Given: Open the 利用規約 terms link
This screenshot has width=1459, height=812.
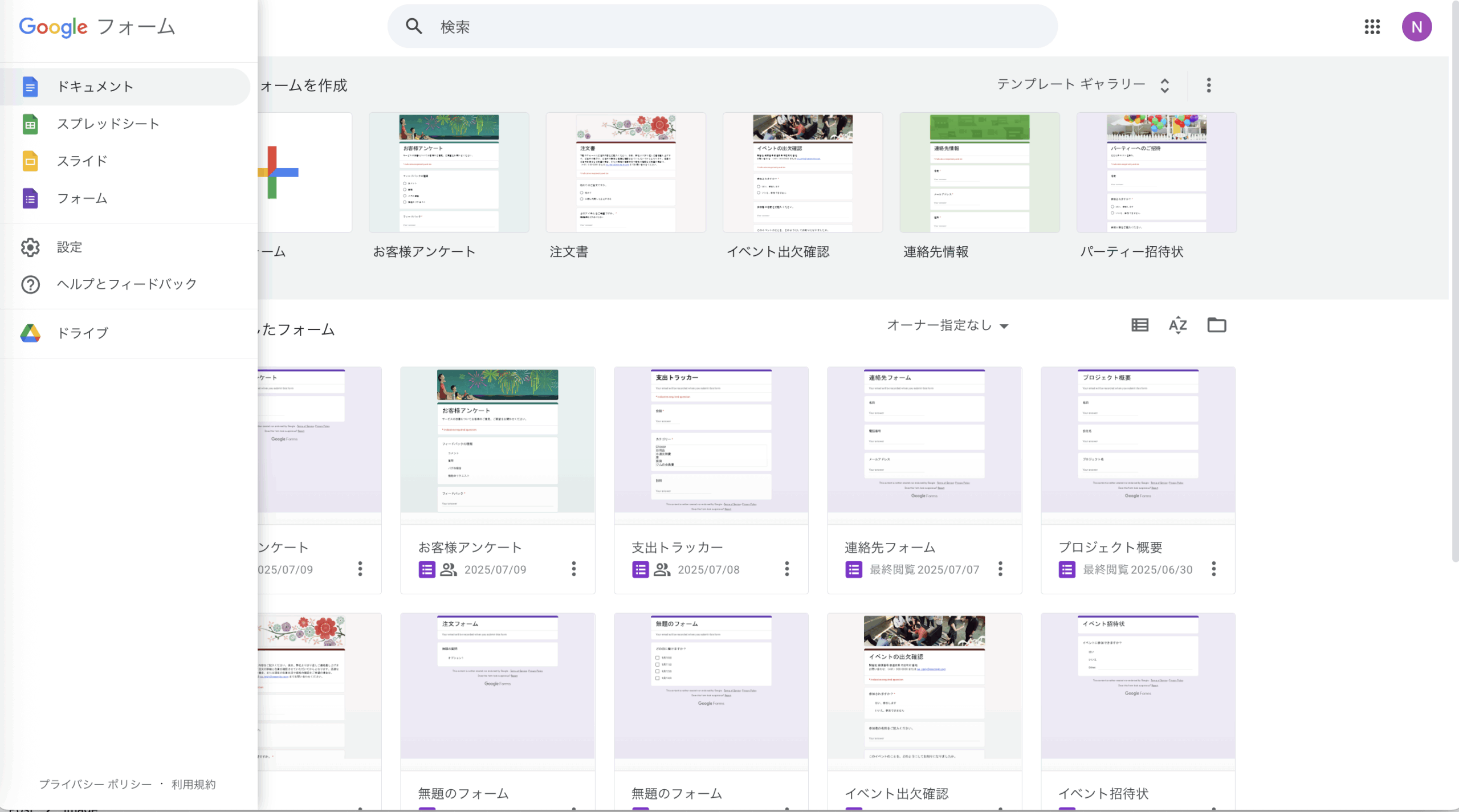Looking at the screenshot, I should tap(194, 784).
